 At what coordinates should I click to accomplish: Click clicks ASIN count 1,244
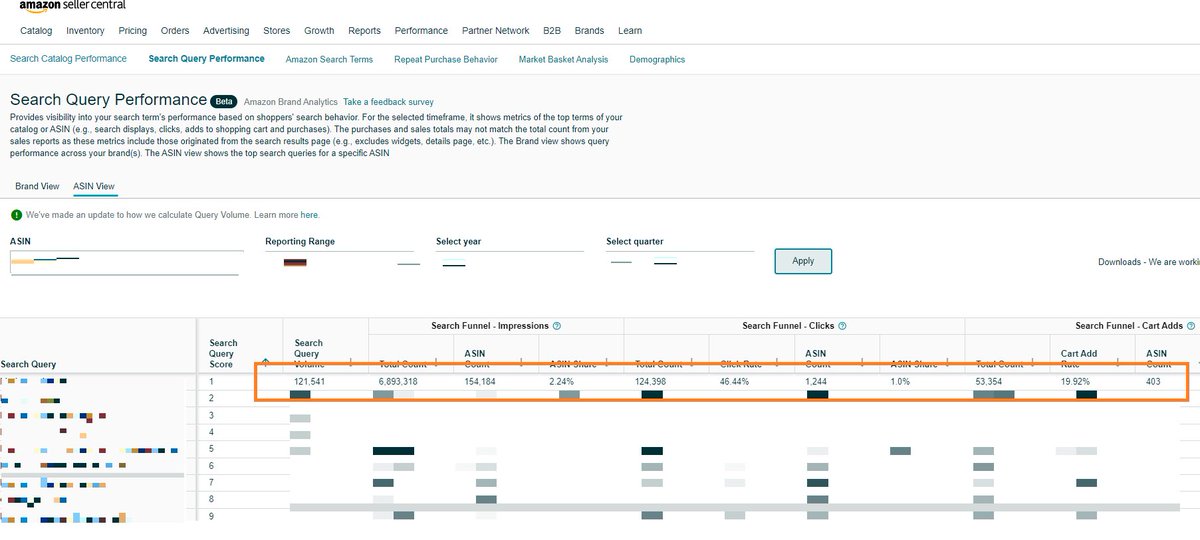(818, 382)
